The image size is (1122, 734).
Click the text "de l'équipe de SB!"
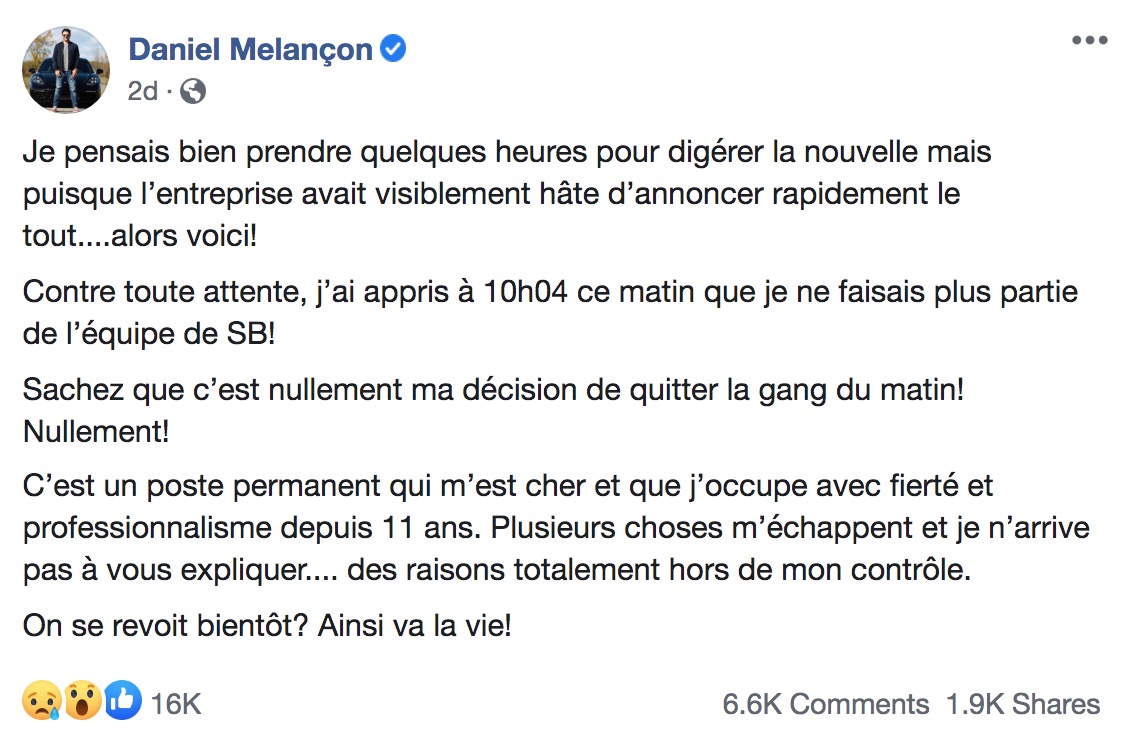[x=149, y=334]
